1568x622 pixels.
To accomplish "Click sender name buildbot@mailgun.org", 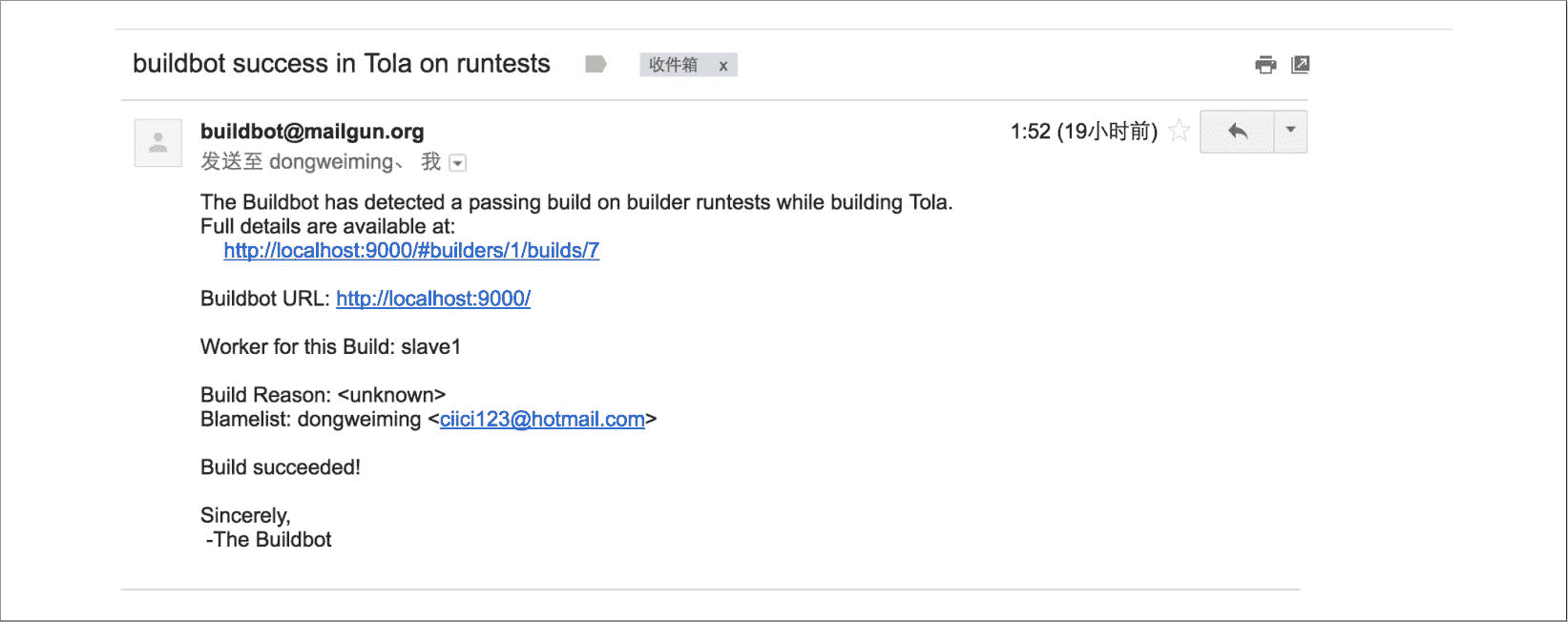I will point(312,132).
